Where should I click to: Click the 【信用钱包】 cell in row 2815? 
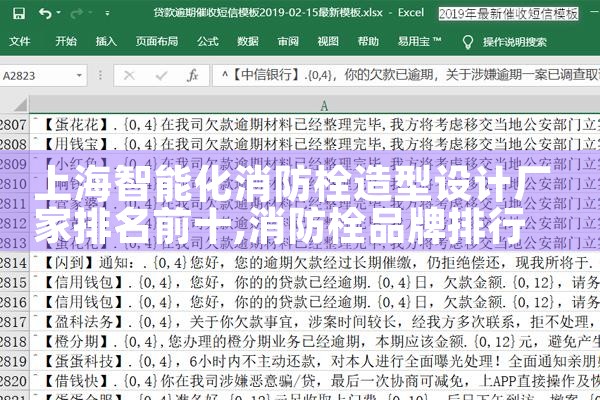(x=315, y=282)
